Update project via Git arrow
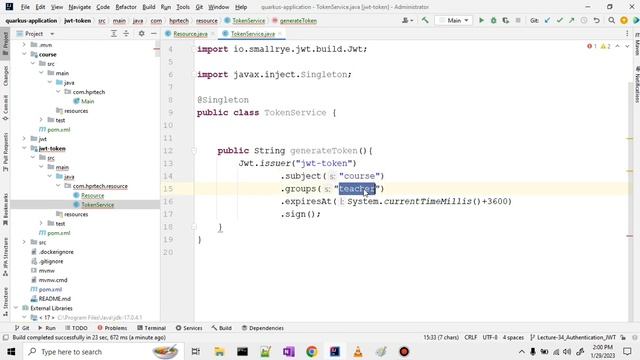 [547, 20]
